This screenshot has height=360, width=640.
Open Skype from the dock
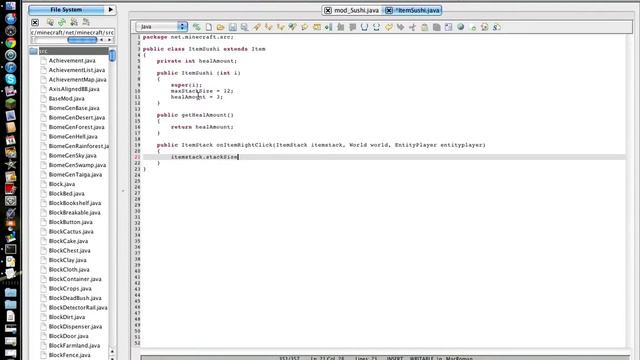[x=11, y=79]
